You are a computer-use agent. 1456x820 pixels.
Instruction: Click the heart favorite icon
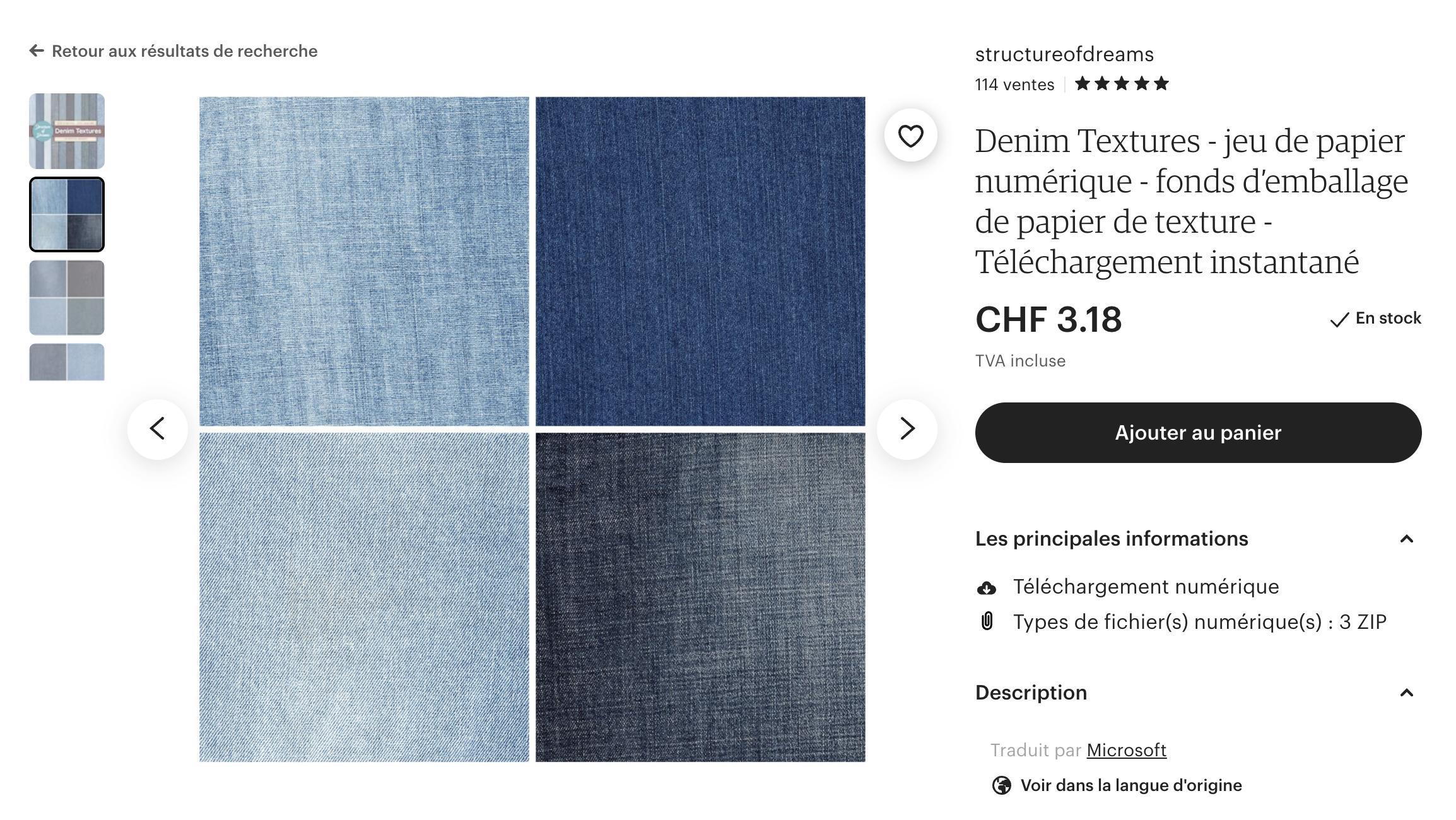coord(910,136)
